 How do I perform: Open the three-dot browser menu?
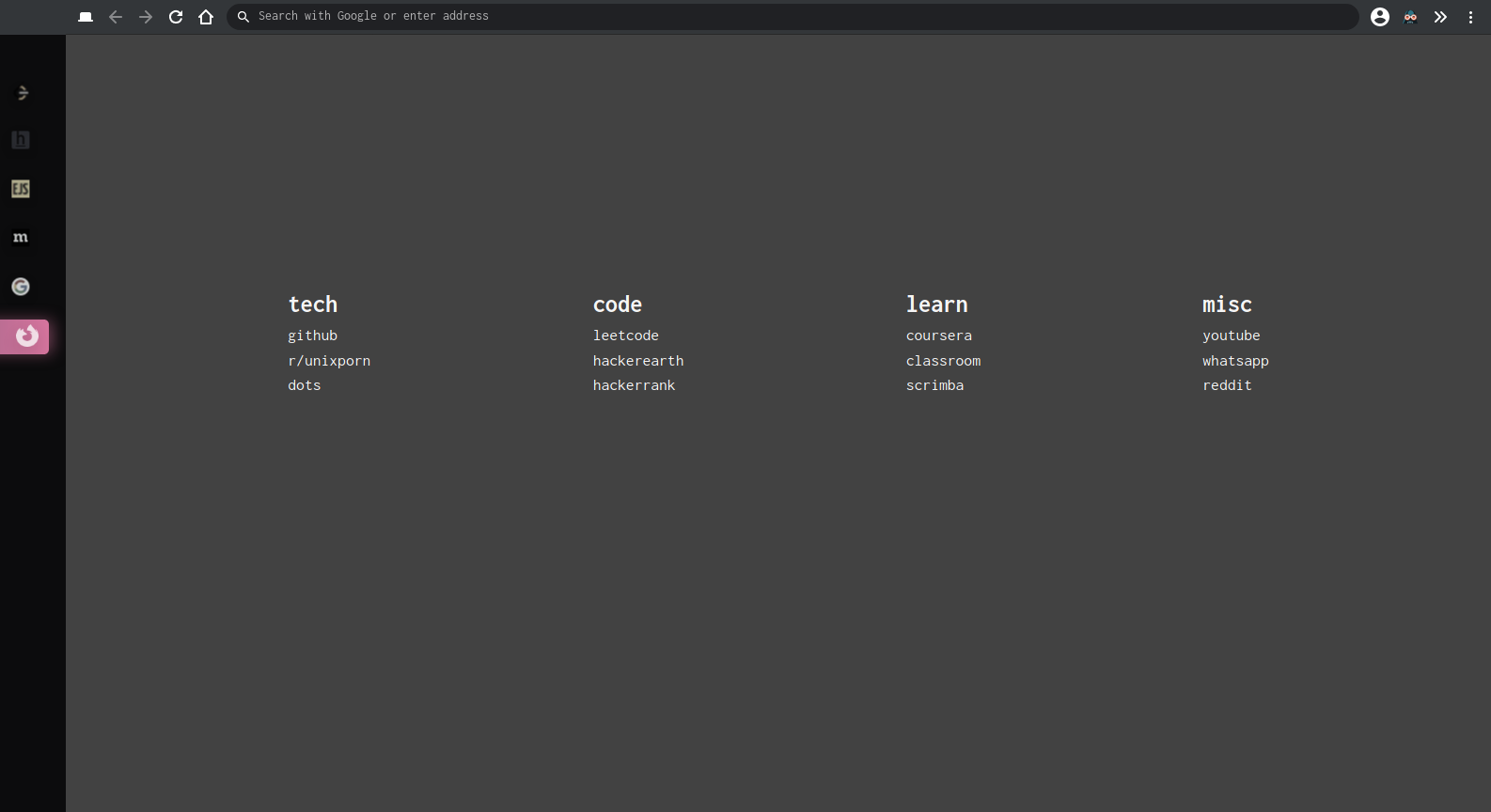pos(1470,17)
